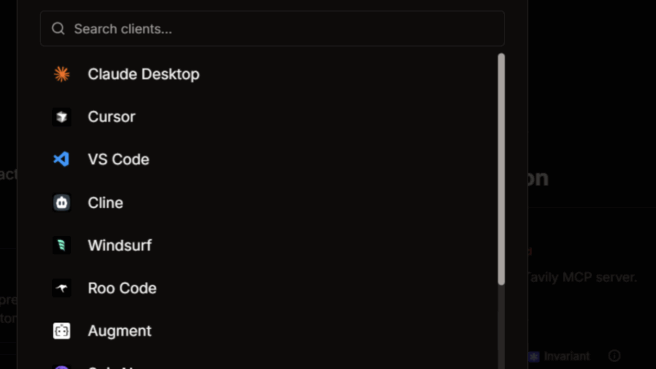Screen dimensions: 656x369
Task: Click the blue VS Code logo icon
Action: (x=62, y=159)
